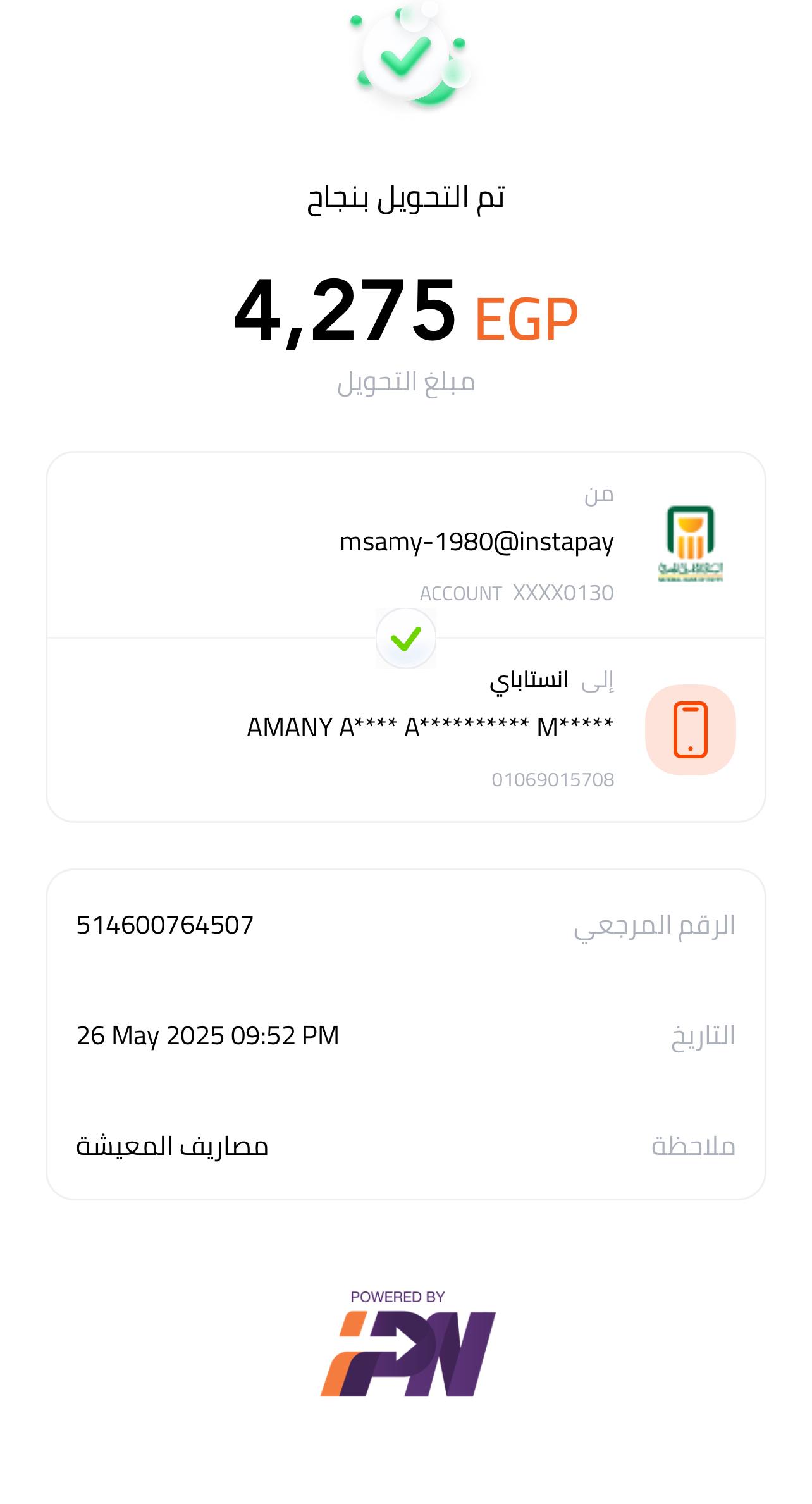The width and height of the screenshot is (812, 1504).
Task: Select the 4,275 transfer amount
Action: coord(345,311)
